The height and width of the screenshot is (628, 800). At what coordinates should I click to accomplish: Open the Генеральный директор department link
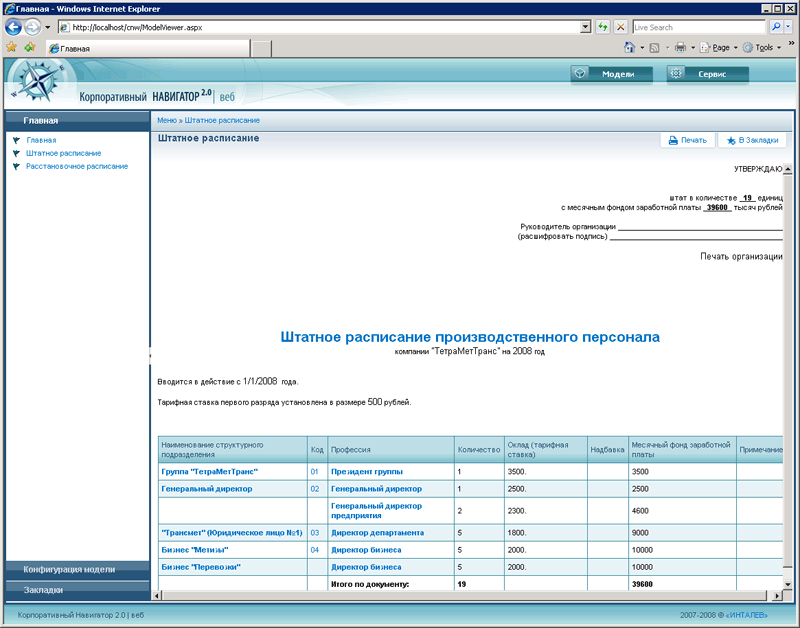(x=207, y=489)
